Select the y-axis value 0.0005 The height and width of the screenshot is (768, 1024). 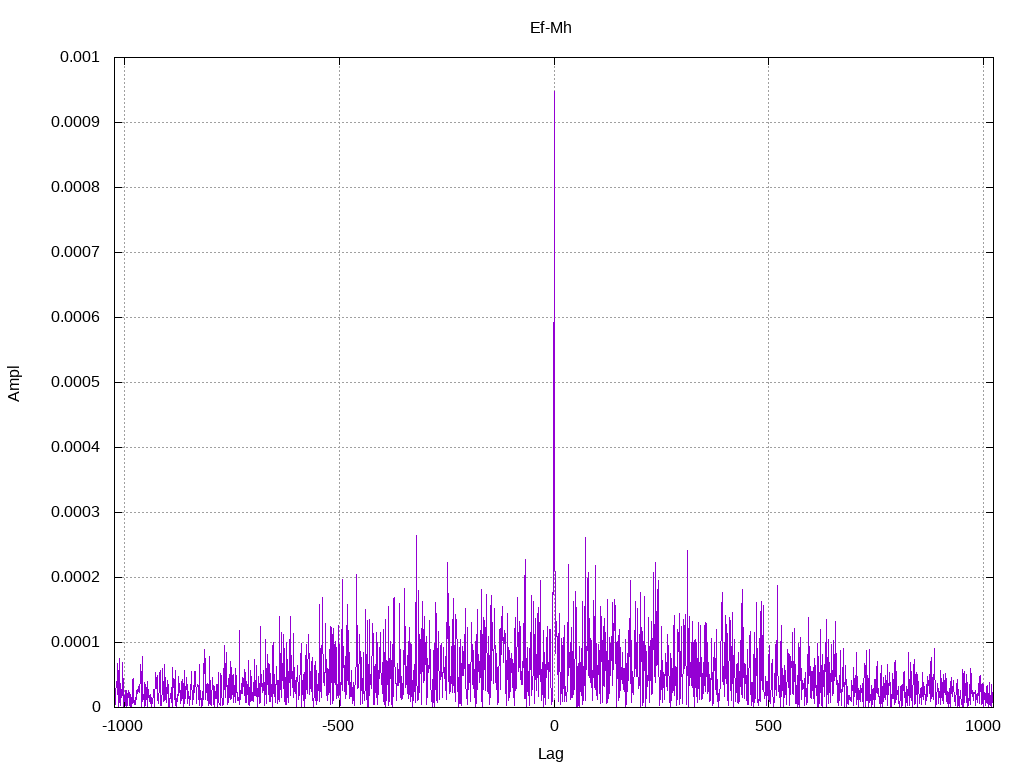click(75, 382)
